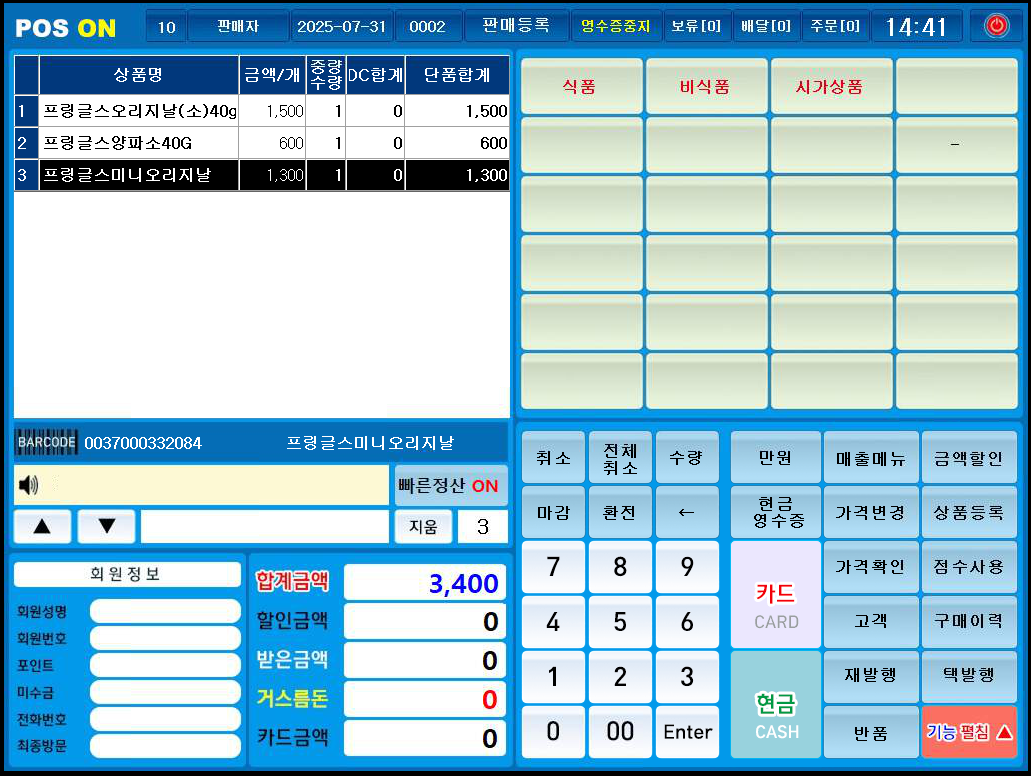Click the BARCODE label icon
The image size is (1031, 776).
[x=46, y=442]
